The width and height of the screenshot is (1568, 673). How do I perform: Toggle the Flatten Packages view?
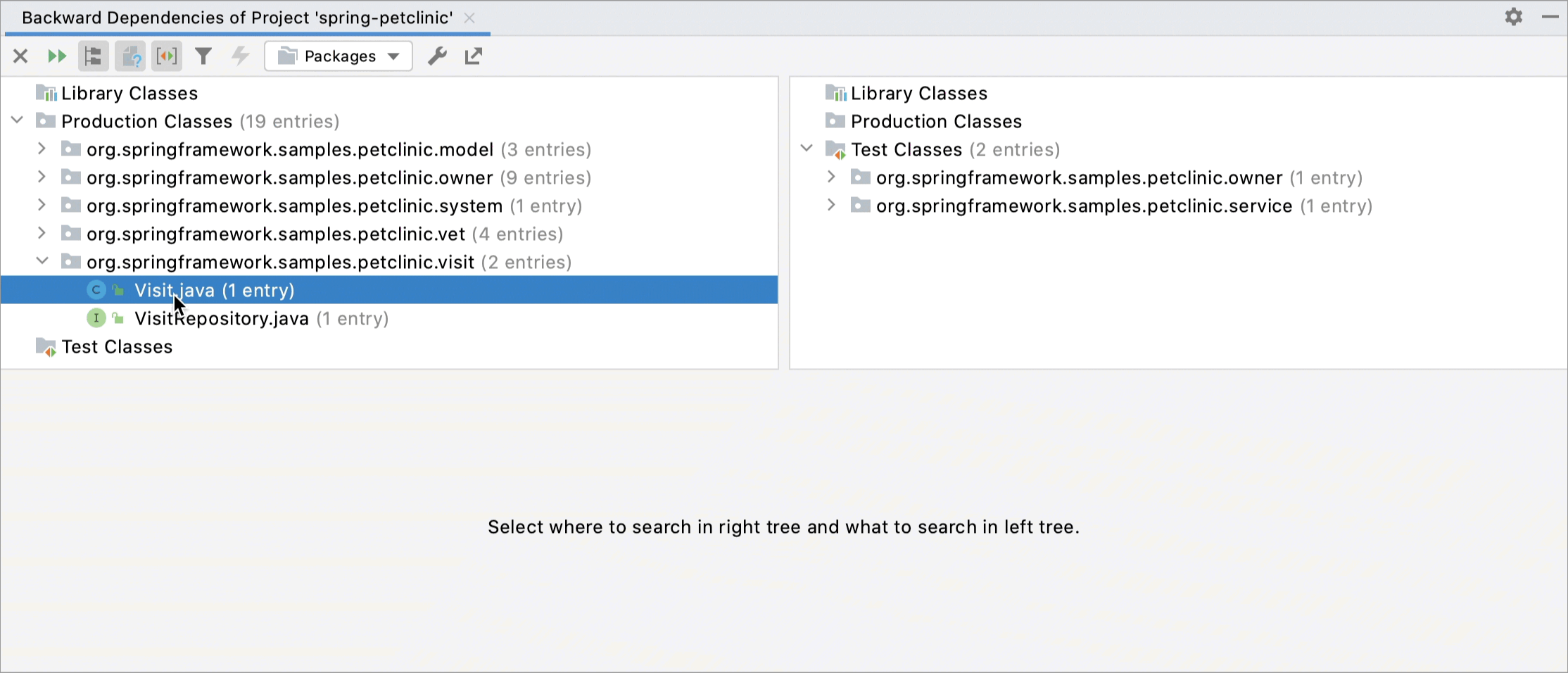click(93, 56)
